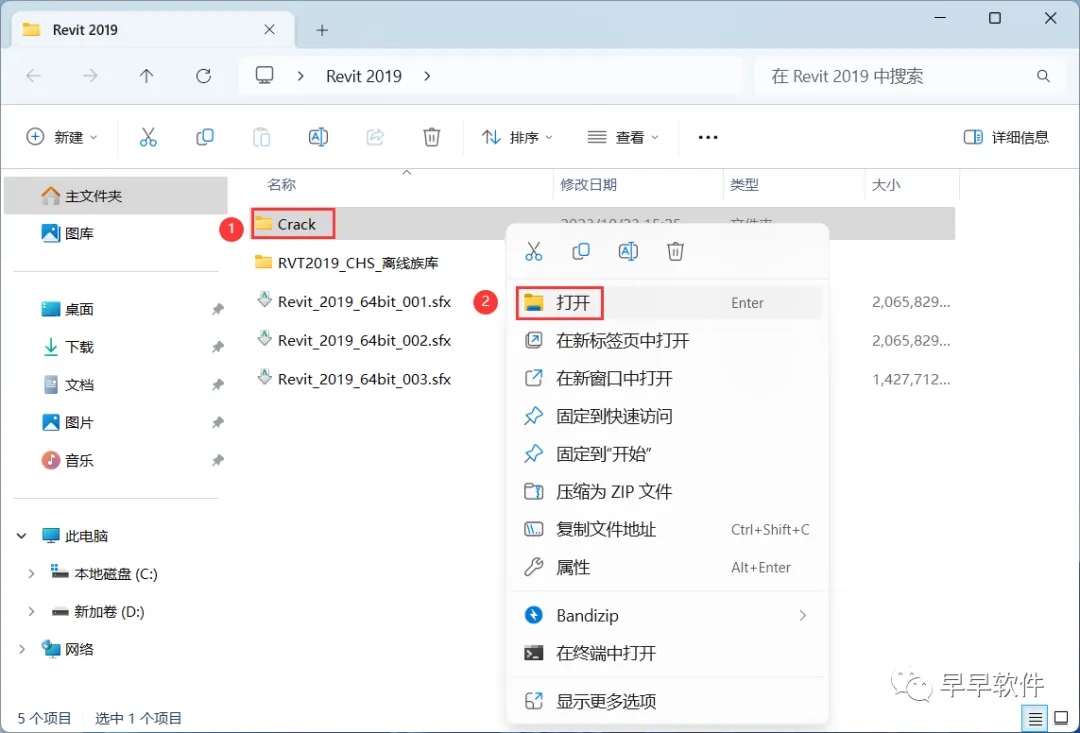
Task: Close the Revit 2019 tab
Action: (269, 30)
